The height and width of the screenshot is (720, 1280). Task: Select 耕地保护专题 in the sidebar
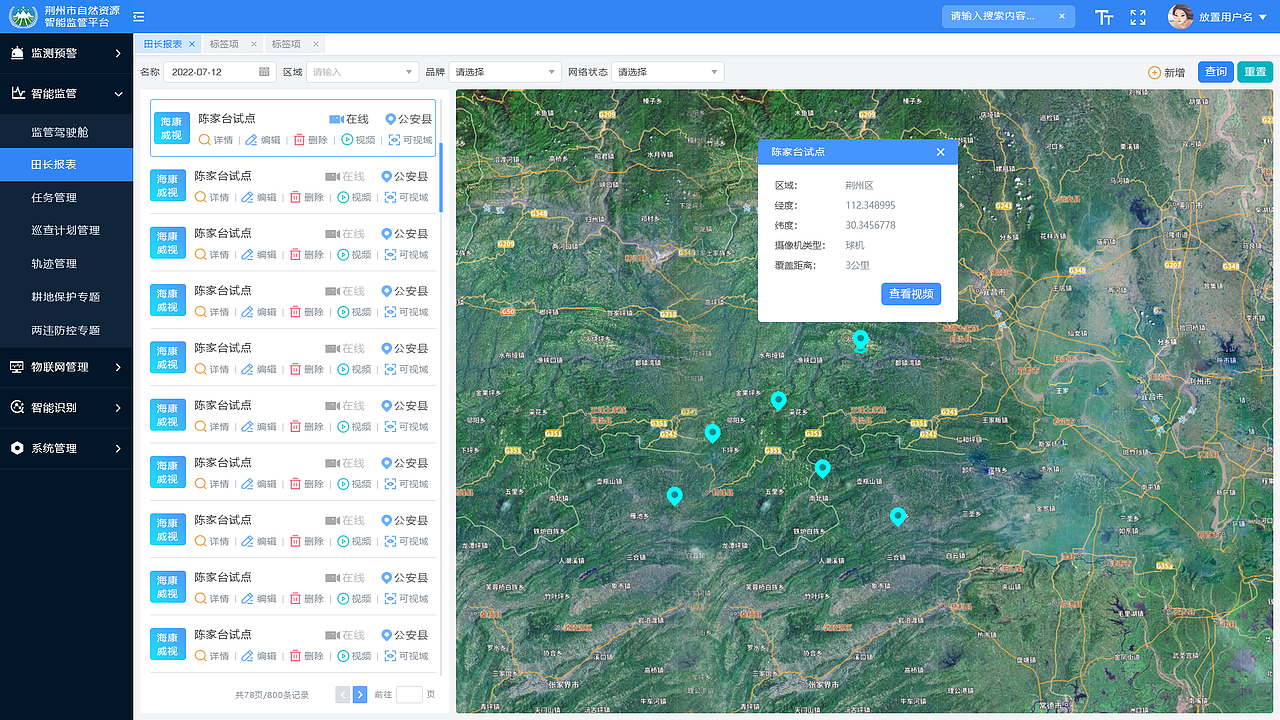tap(66, 297)
